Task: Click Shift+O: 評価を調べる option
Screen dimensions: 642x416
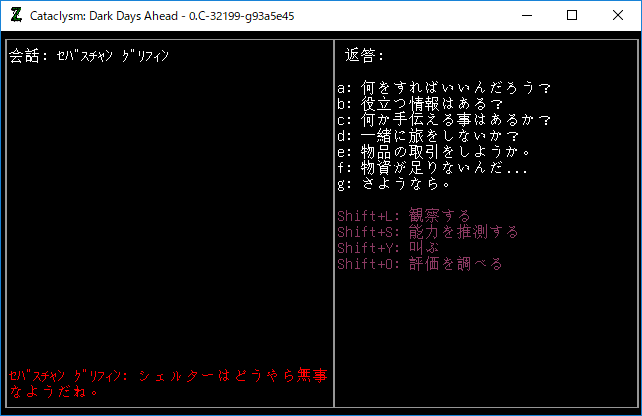Action: click(x=420, y=263)
